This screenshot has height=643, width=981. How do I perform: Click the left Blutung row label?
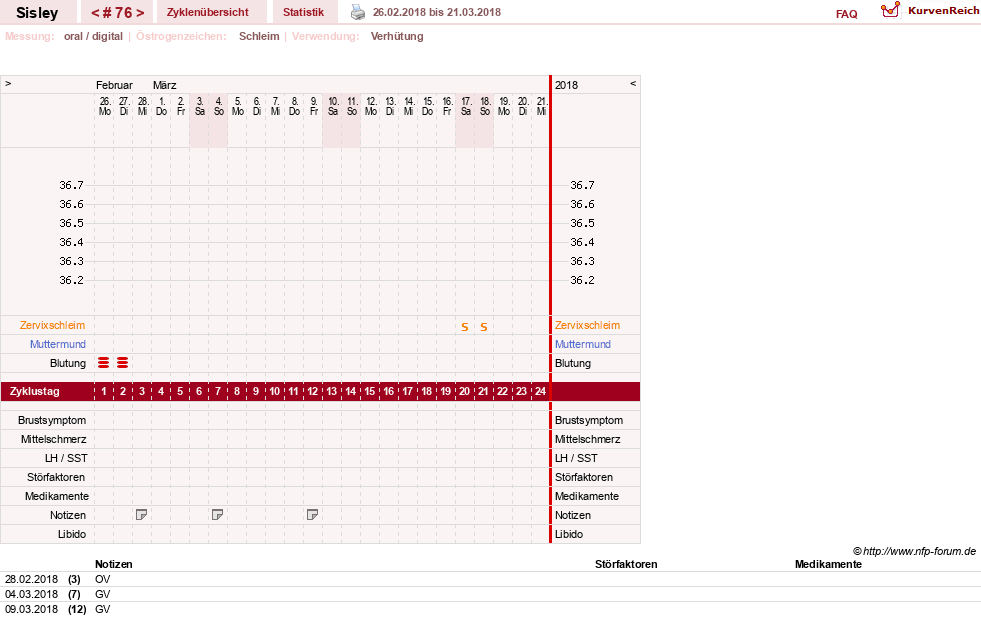(x=68, y=363)
